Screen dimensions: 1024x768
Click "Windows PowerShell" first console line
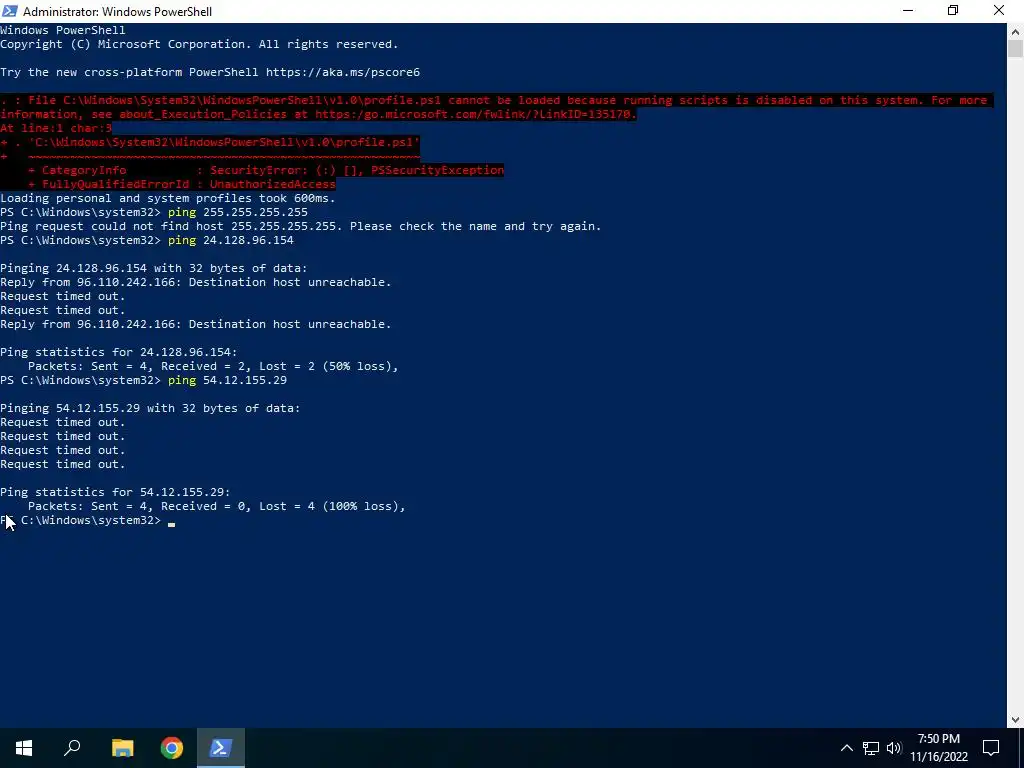click(x=63, y=30)
